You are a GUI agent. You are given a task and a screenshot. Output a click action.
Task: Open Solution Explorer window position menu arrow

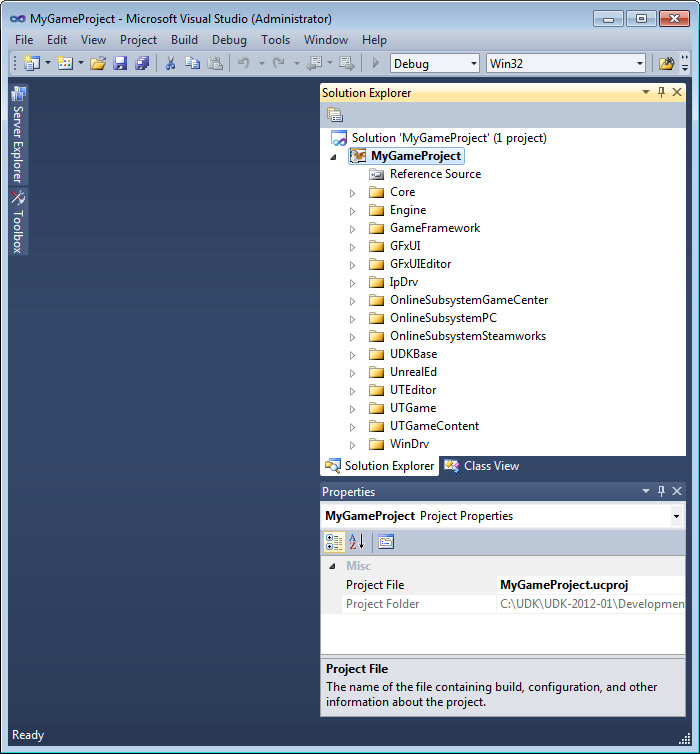point(646,92)
